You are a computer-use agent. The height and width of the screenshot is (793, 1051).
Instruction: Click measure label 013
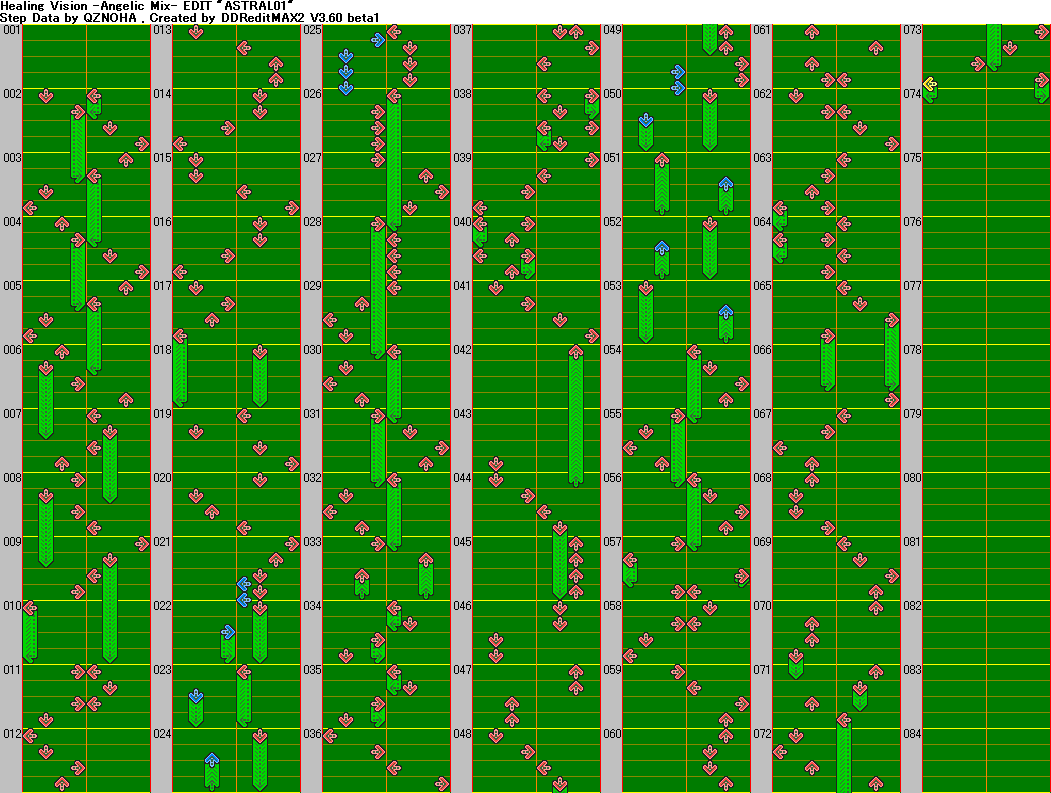coord(162,30)
